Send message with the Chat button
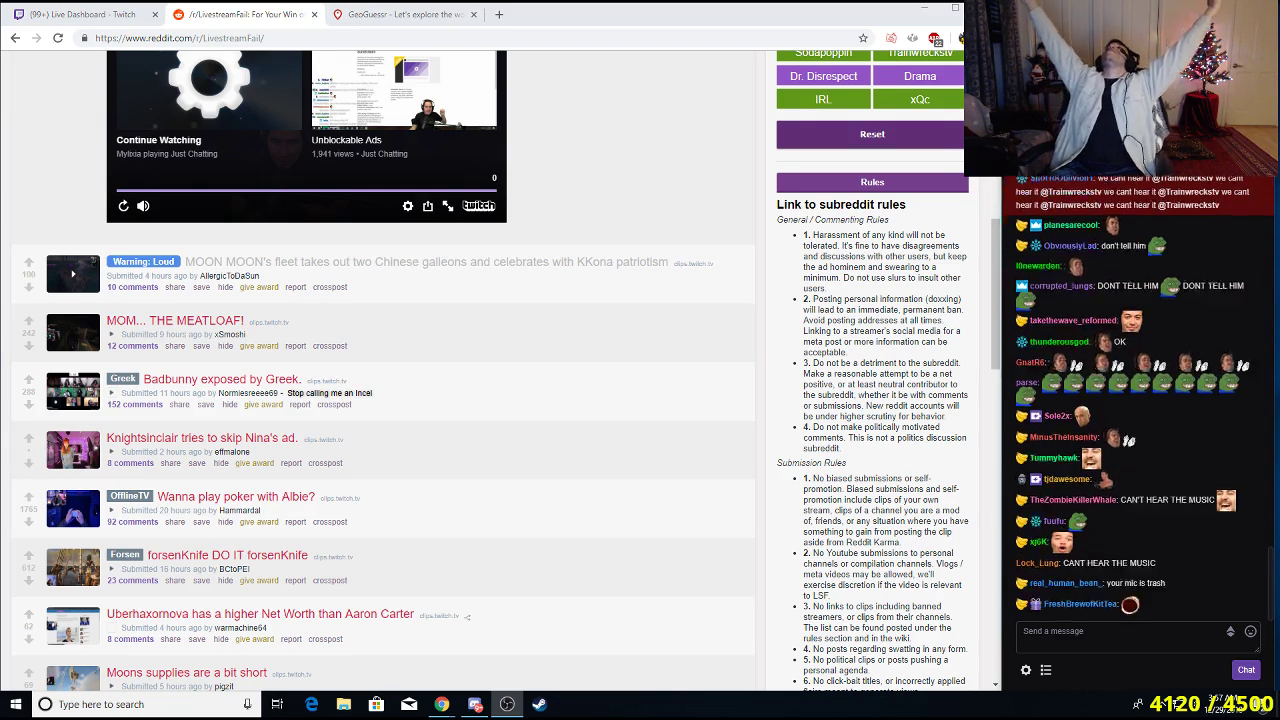The image size is (1280, 720). point(1246,670)
